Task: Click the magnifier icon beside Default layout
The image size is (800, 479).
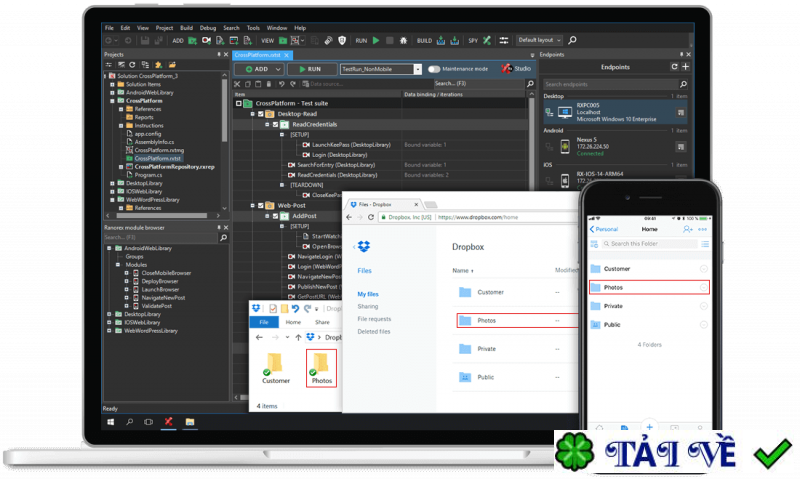Action: tap(572, 40)
